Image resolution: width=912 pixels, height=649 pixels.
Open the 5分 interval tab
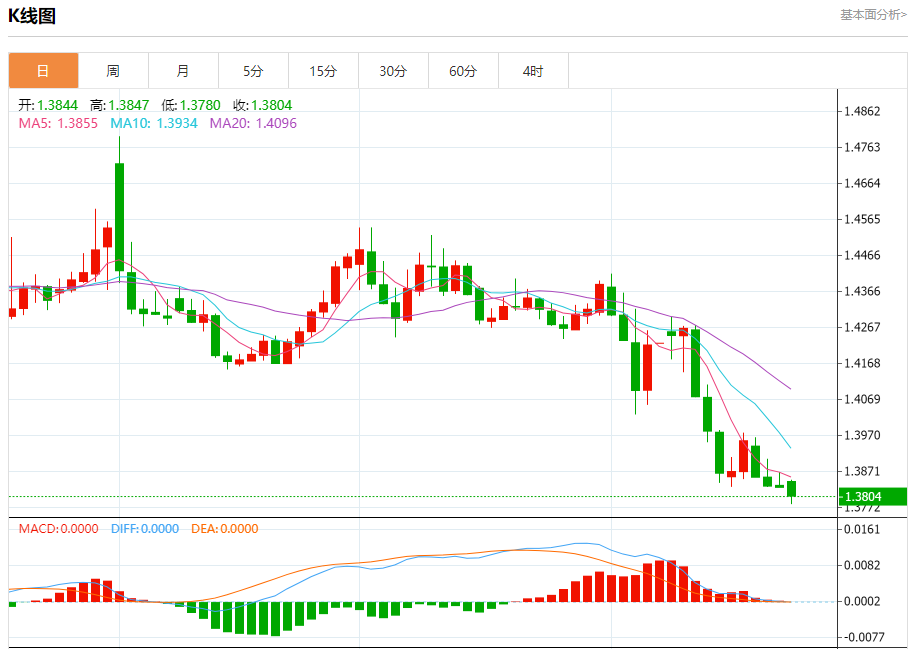253,71
